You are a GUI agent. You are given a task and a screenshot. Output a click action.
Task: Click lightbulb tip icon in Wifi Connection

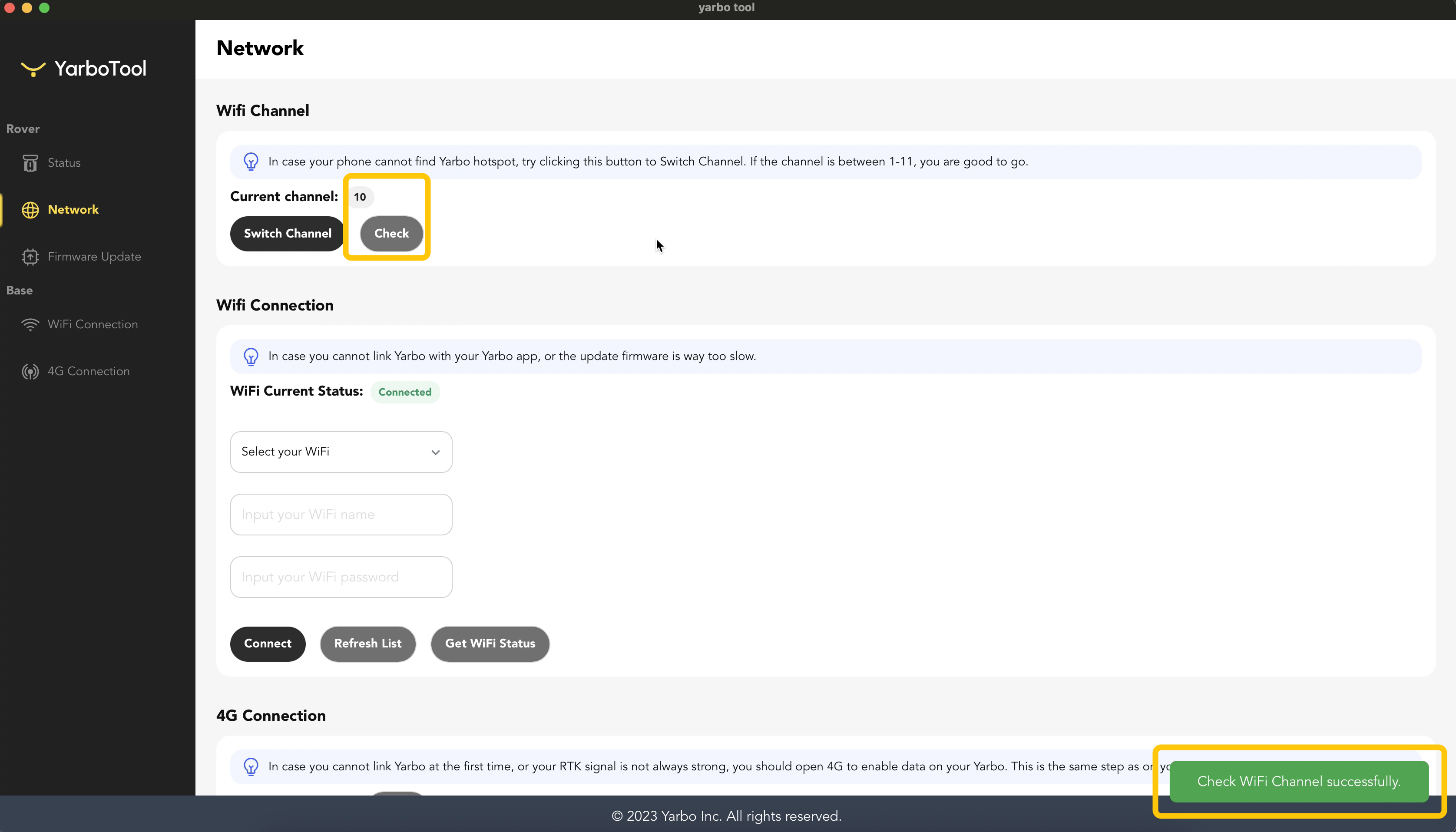pyautogui.click(x=251, y=357)
